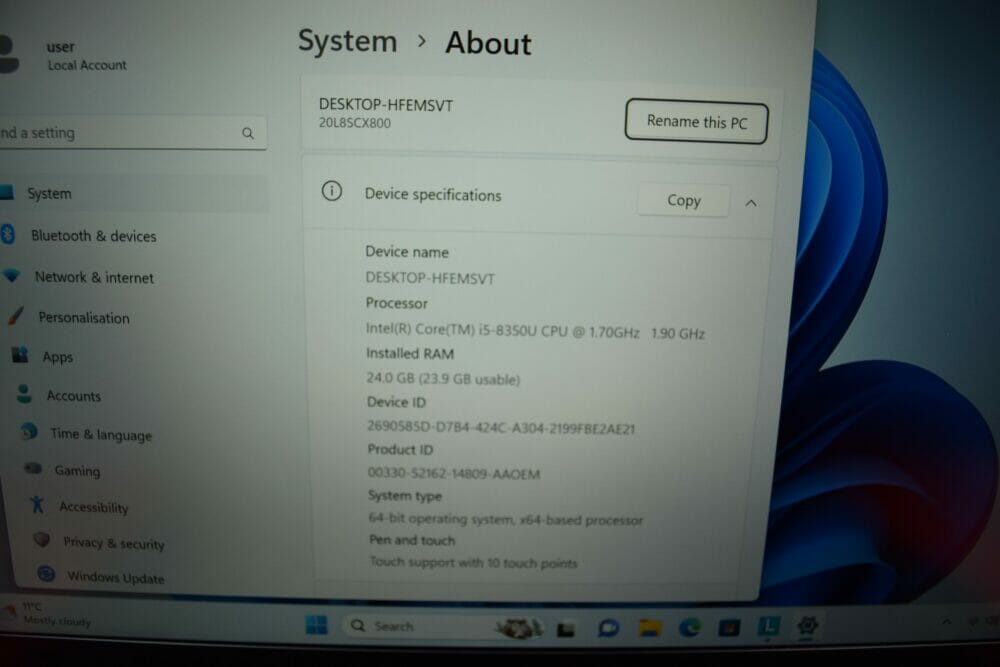The image size is (1000, 667).
Task: Click the Gaming controller icon
Action: tap(33, 469)
